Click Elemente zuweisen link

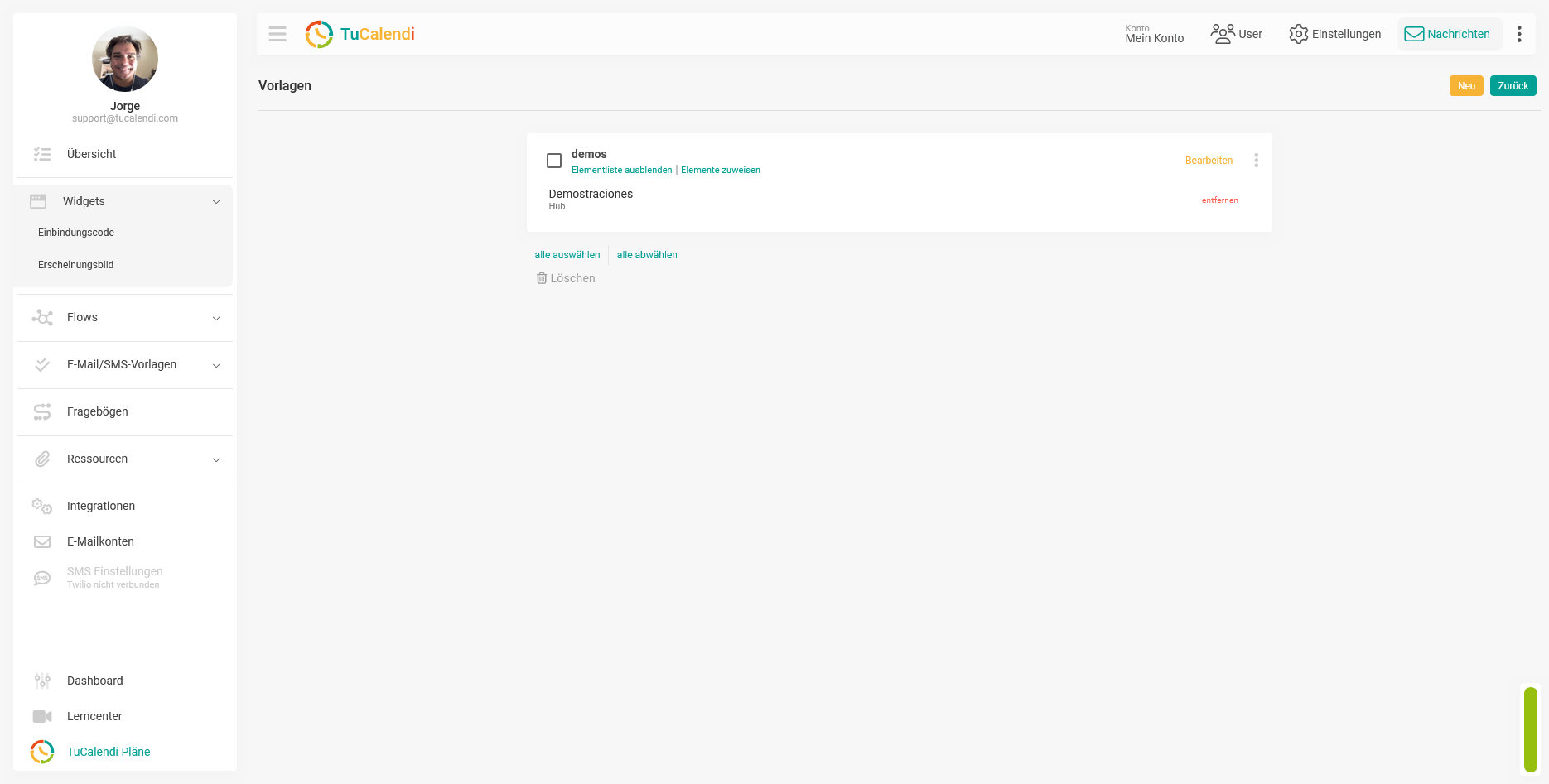(721, 170)
